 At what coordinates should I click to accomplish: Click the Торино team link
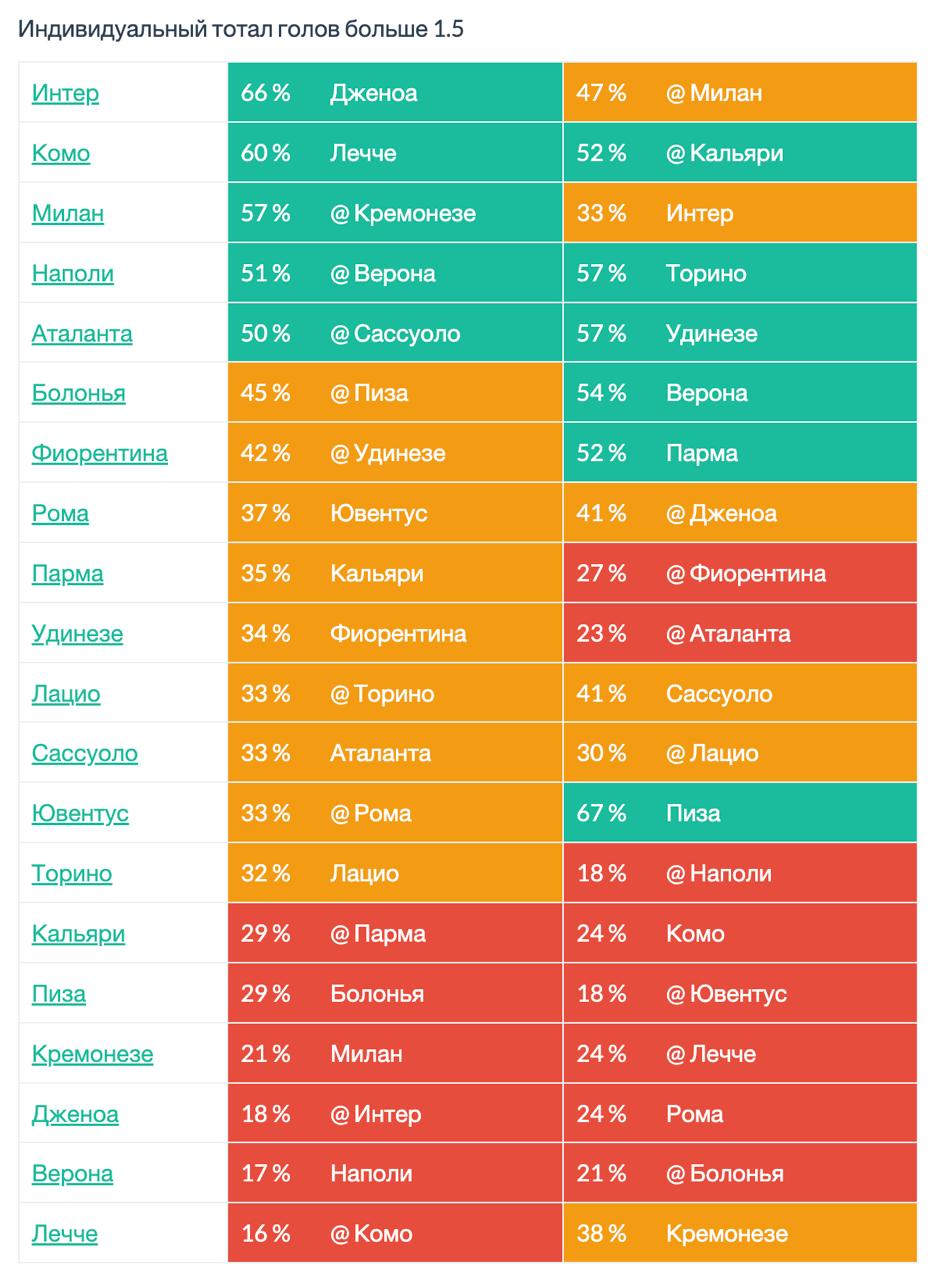coord(72,873)
